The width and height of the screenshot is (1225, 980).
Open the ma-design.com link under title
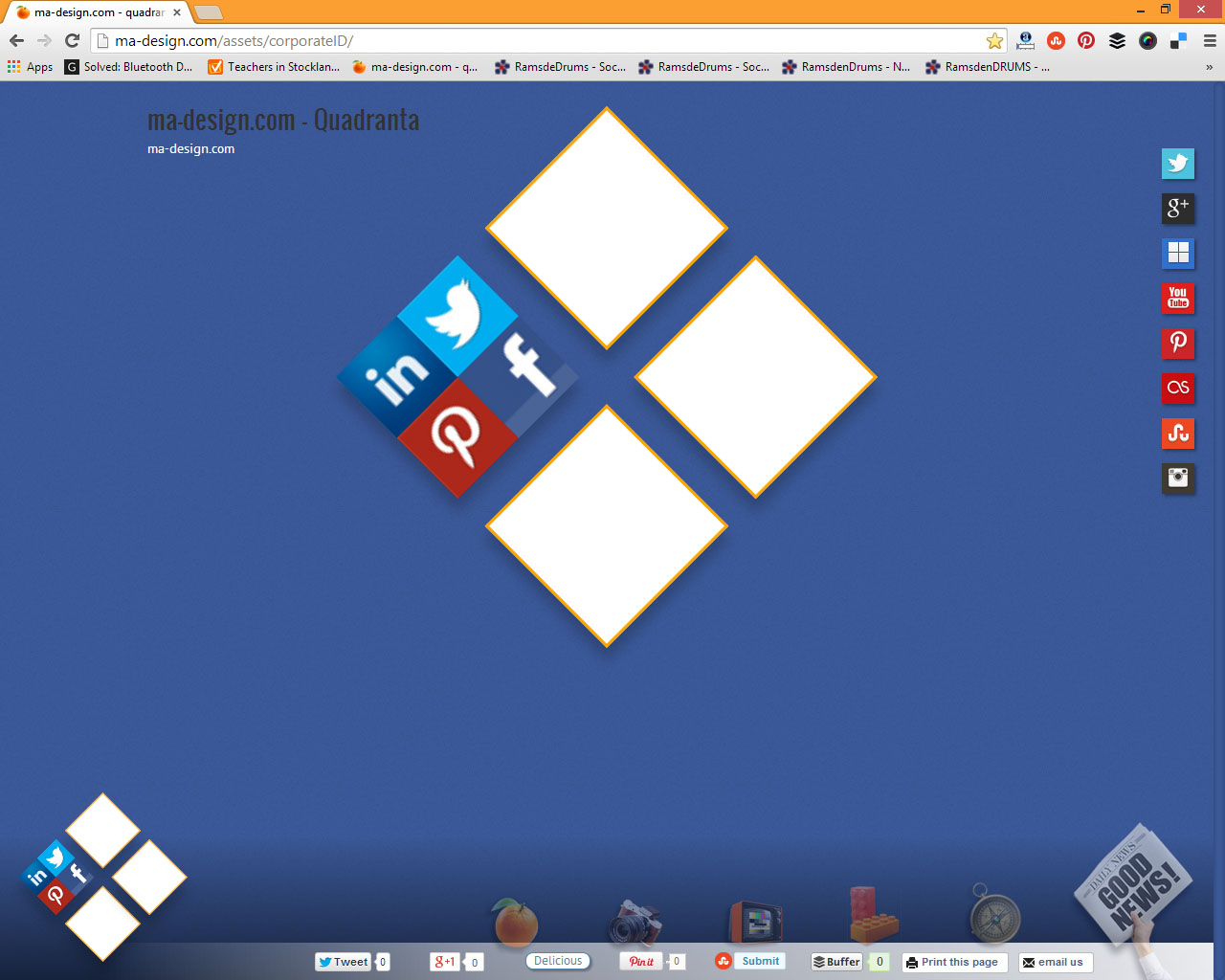(190, 149)
